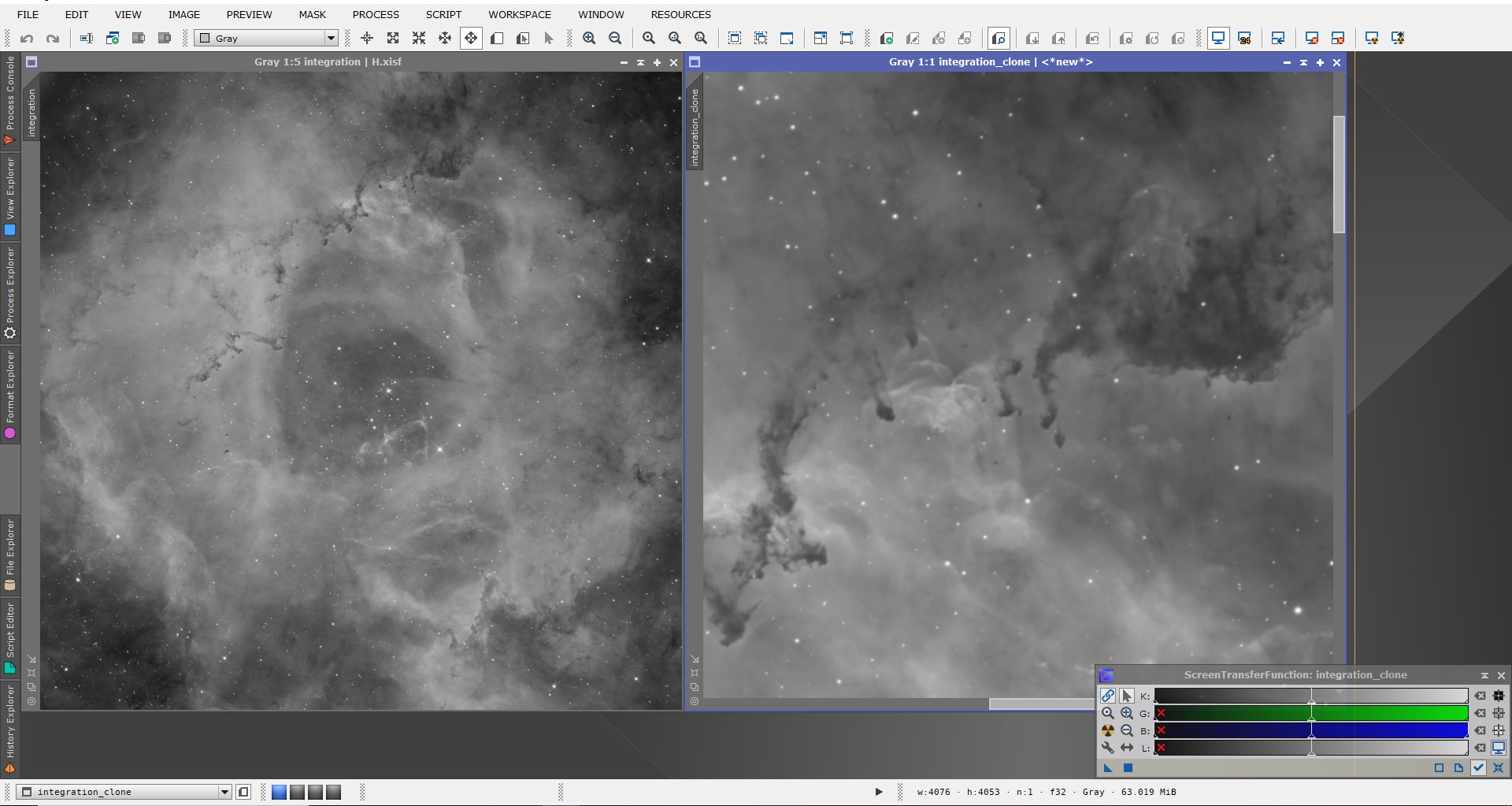
Task: Select the Pan (four-arrow move) tool
Action: [471, 38]
